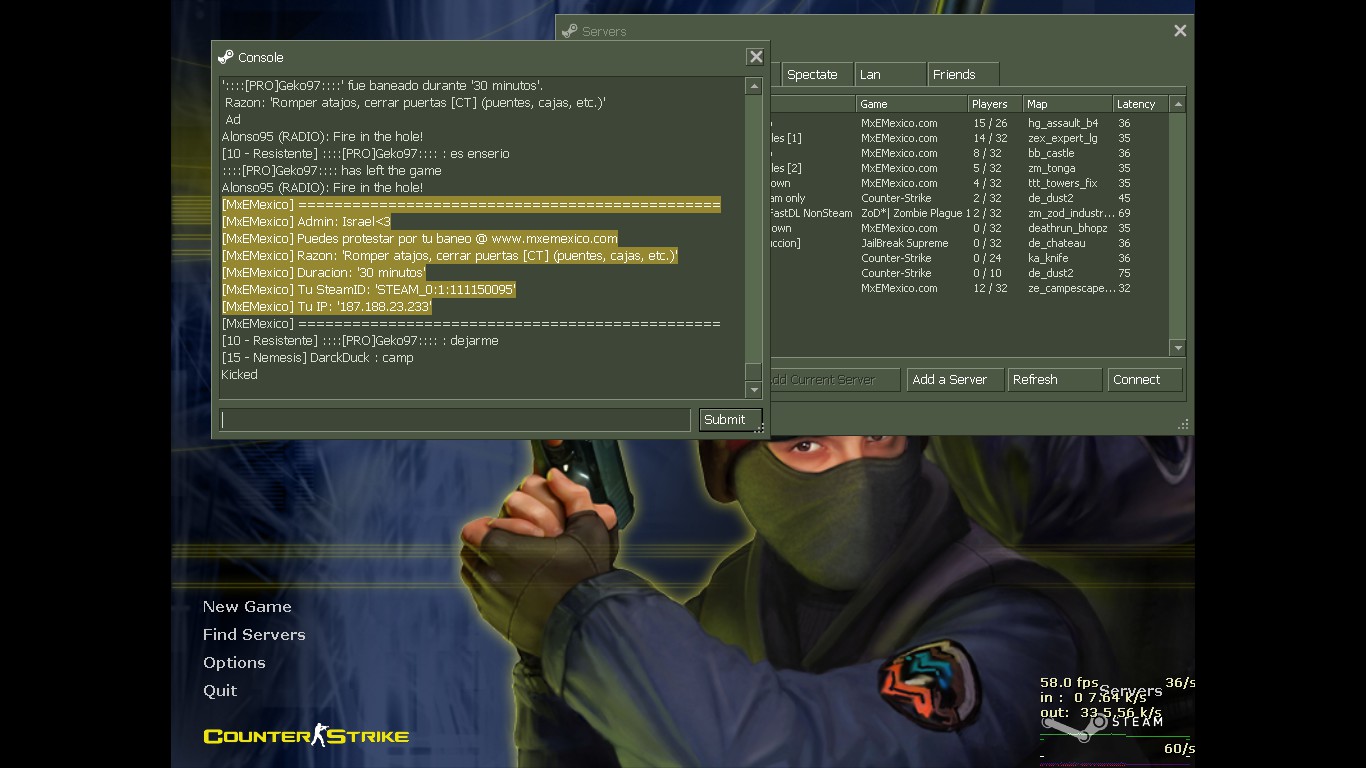Sort server list by Players column

point(995,104)
